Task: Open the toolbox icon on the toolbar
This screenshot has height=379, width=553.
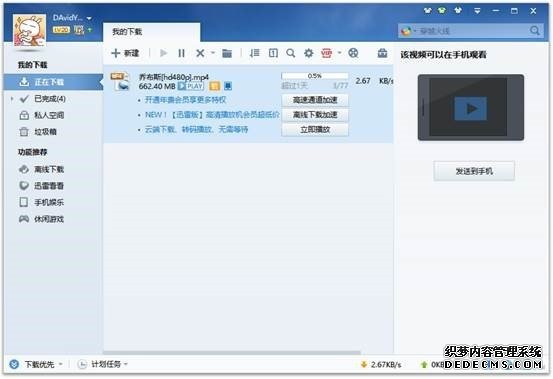Action: point(382,53)
